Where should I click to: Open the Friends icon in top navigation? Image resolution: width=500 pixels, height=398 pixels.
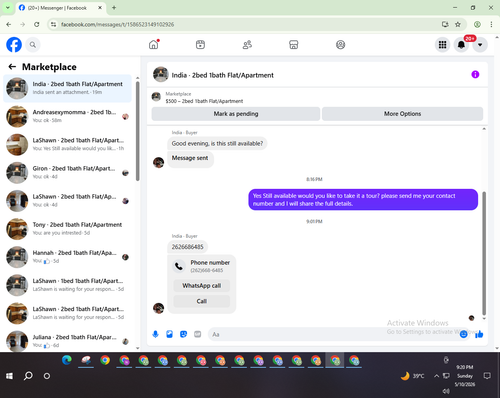click(247, 45)
